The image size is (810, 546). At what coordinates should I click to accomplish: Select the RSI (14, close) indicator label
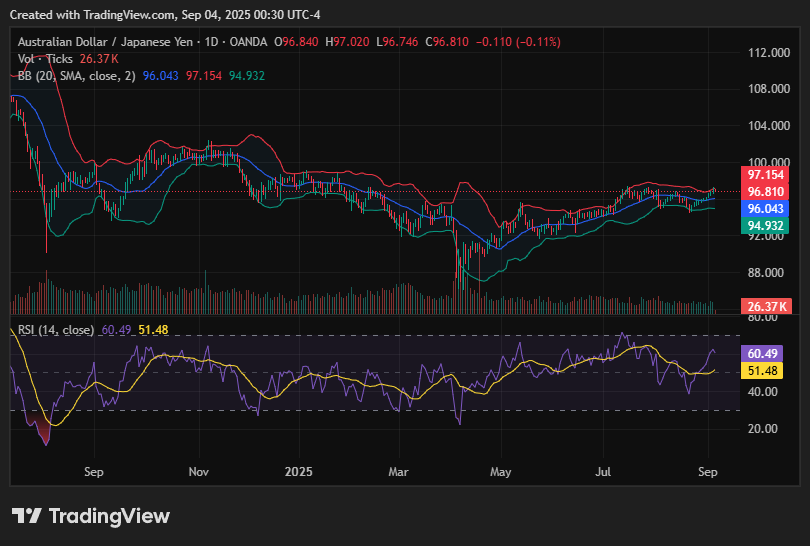point(56,330)
